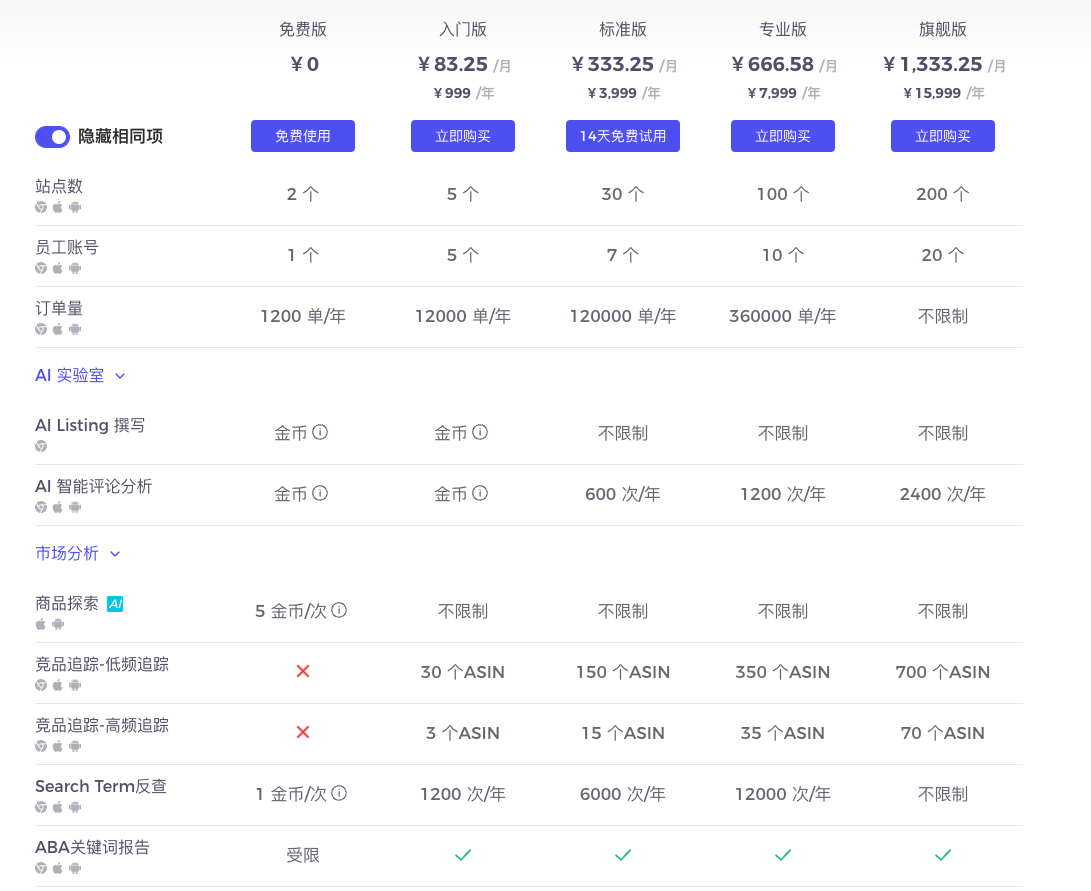Click the Apple icon under 商品探索
Viewport: 1091px width, 891px height.
[40, 624]
